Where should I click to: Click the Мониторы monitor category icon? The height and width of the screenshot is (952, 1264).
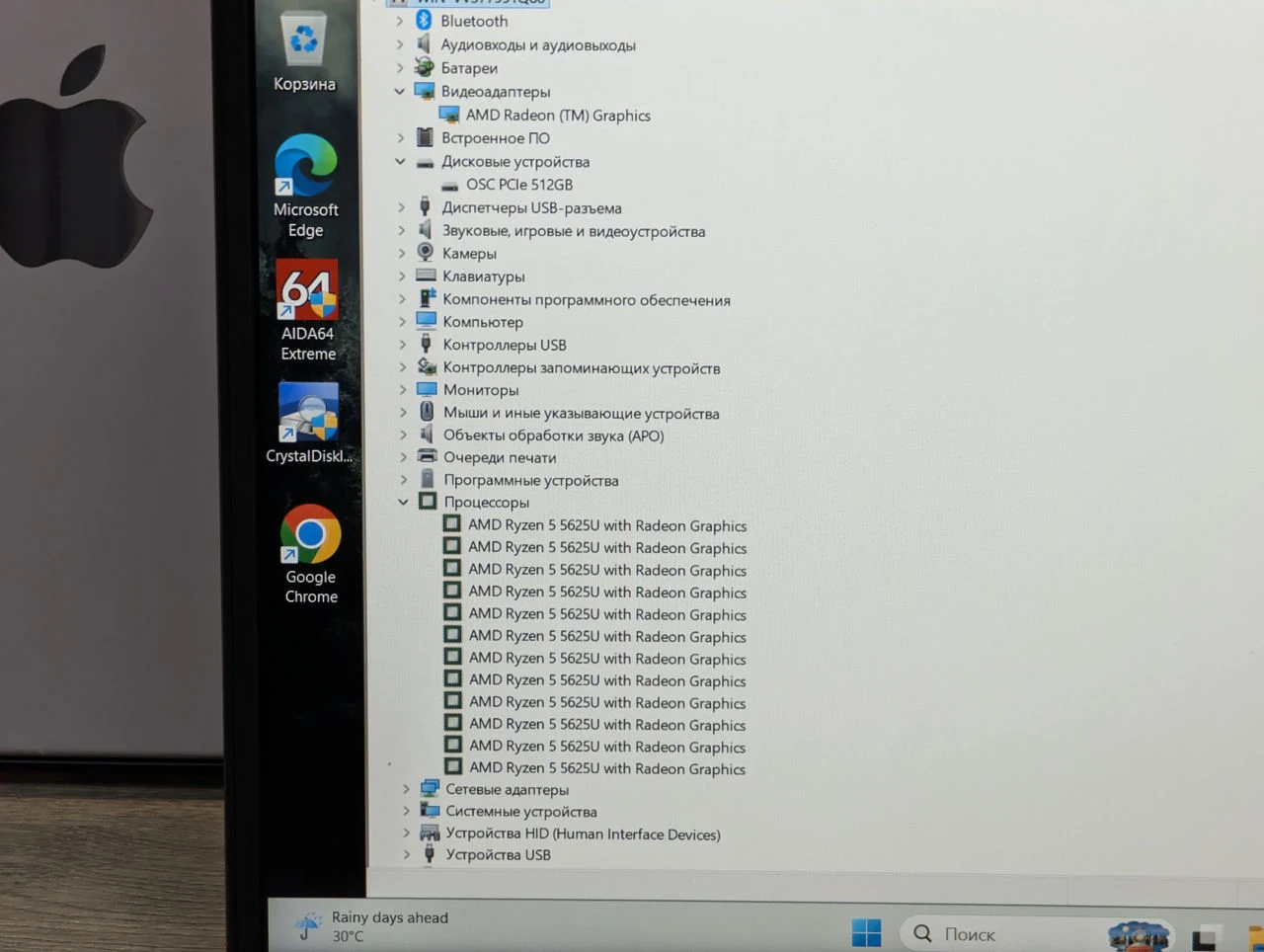click(427, 389)
